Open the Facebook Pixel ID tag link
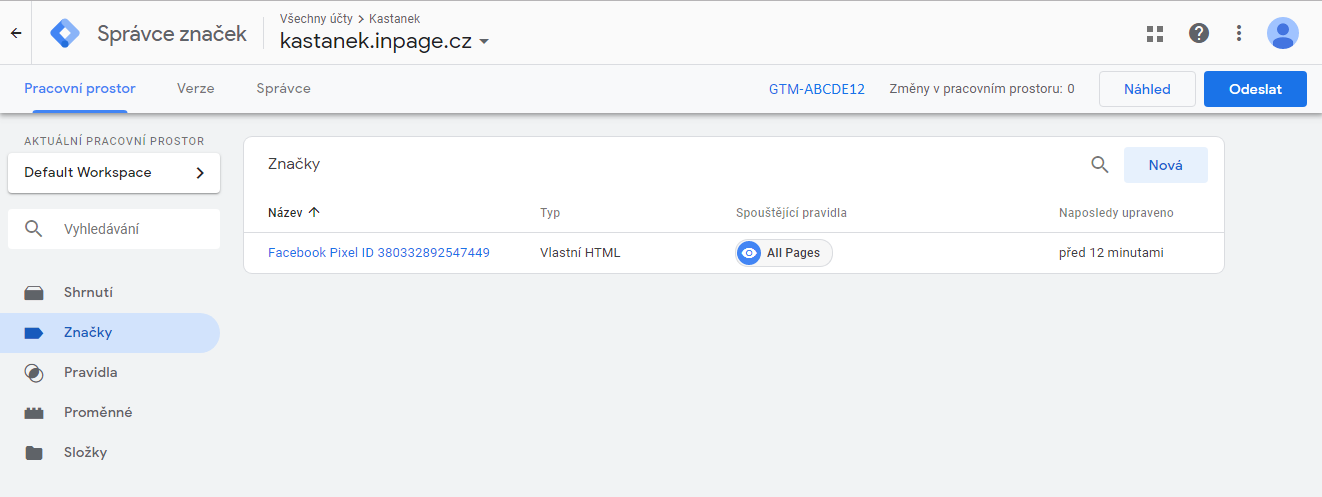The image size is (1322, 497). pyautogui.click(x=378, y=253)
